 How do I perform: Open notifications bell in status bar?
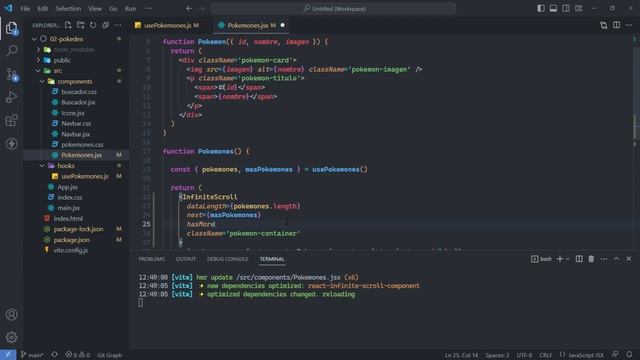click(x=629, y=355)
